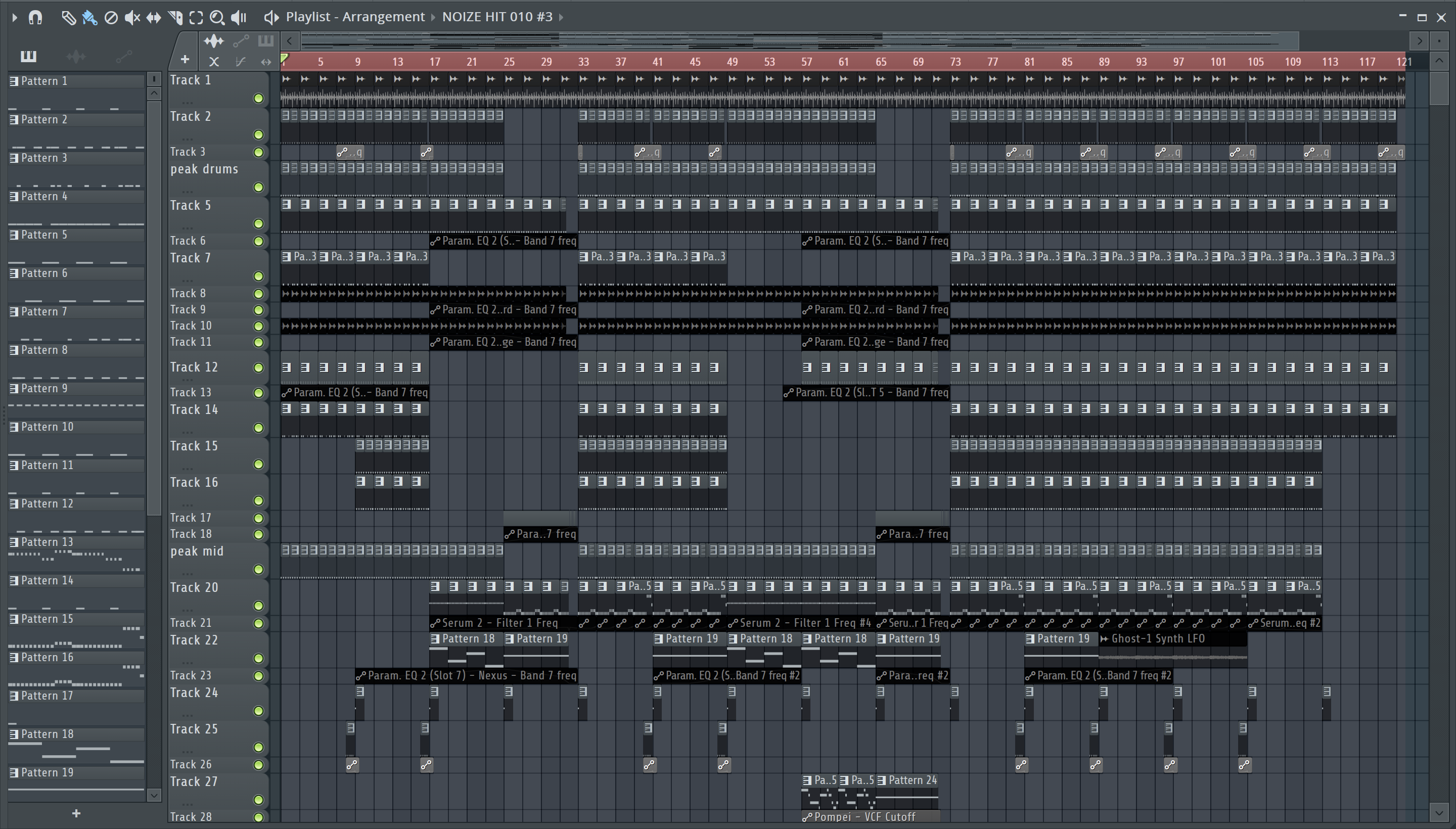This screenshot has height=829, width=1456.
Task: Open Pattern 18 menu icon in picker
Action: tap(14, 734)
